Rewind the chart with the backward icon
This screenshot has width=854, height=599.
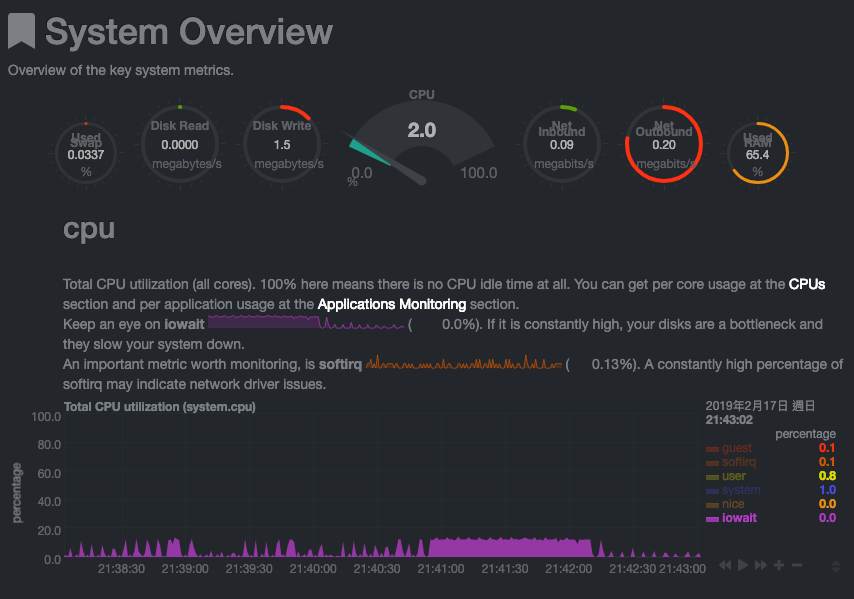(725, 565)
